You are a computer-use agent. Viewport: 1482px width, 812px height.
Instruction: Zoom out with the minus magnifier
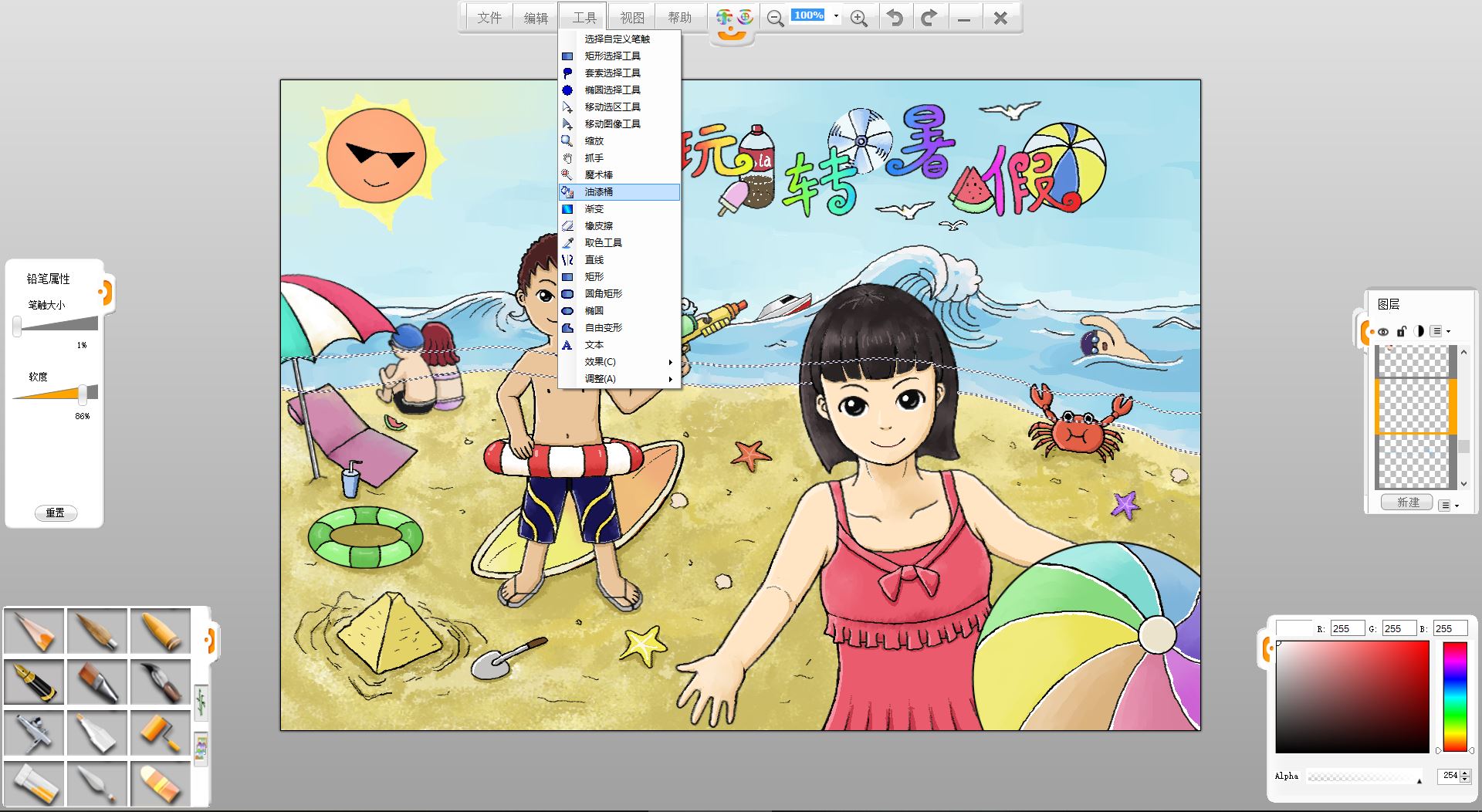click(x=776, y=19)
